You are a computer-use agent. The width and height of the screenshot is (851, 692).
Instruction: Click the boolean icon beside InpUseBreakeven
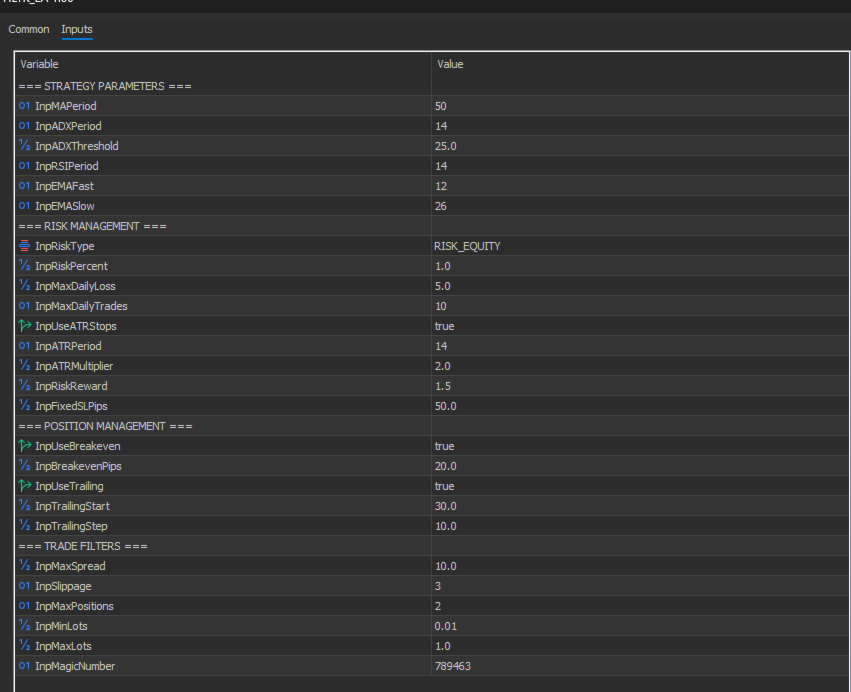[x=24, y=446]
